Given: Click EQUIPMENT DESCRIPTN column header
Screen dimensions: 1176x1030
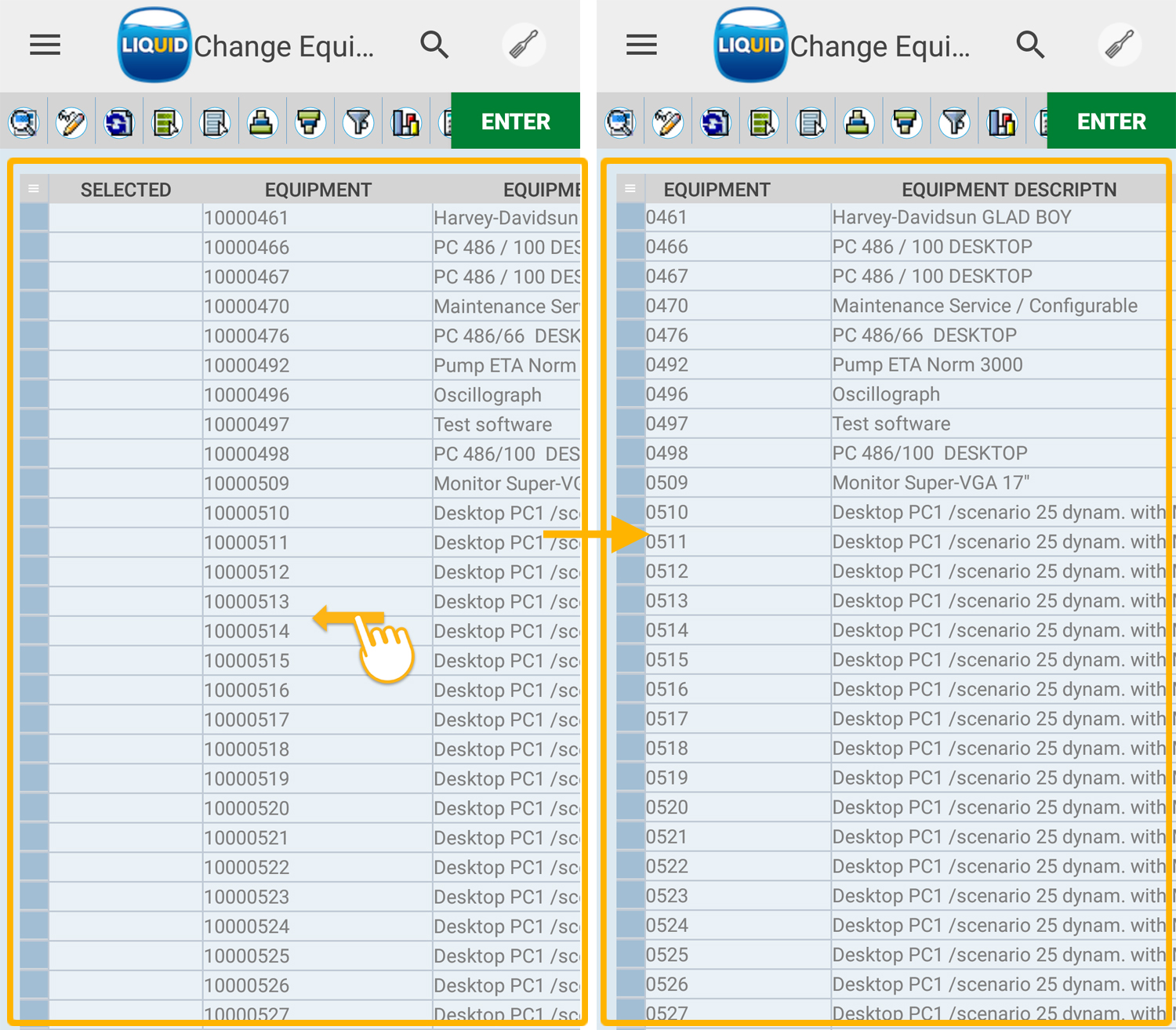Looking at the screenshot, I should [1008, 190].
